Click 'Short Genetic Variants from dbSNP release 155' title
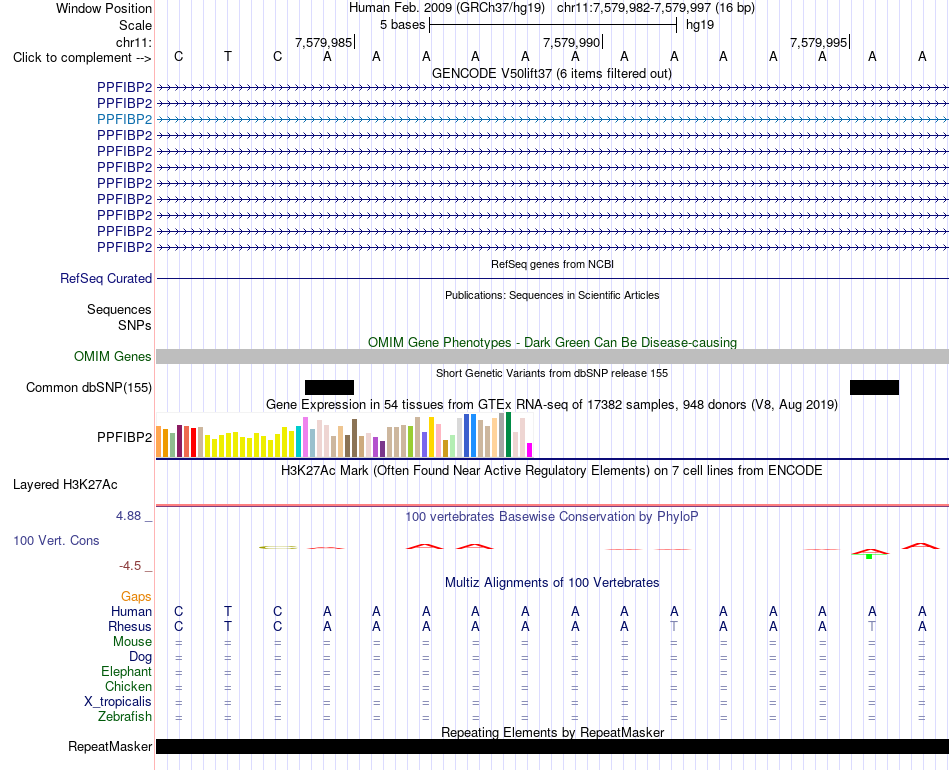The image size is (950, 770). click(x=552, y=373)
